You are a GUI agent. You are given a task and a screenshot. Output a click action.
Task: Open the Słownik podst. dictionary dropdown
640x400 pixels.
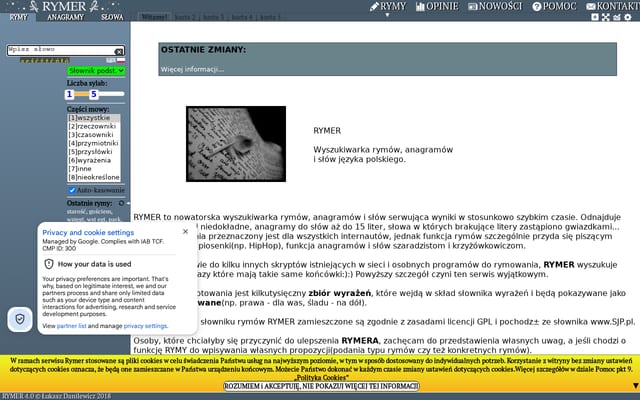click(x=96, y=71)
